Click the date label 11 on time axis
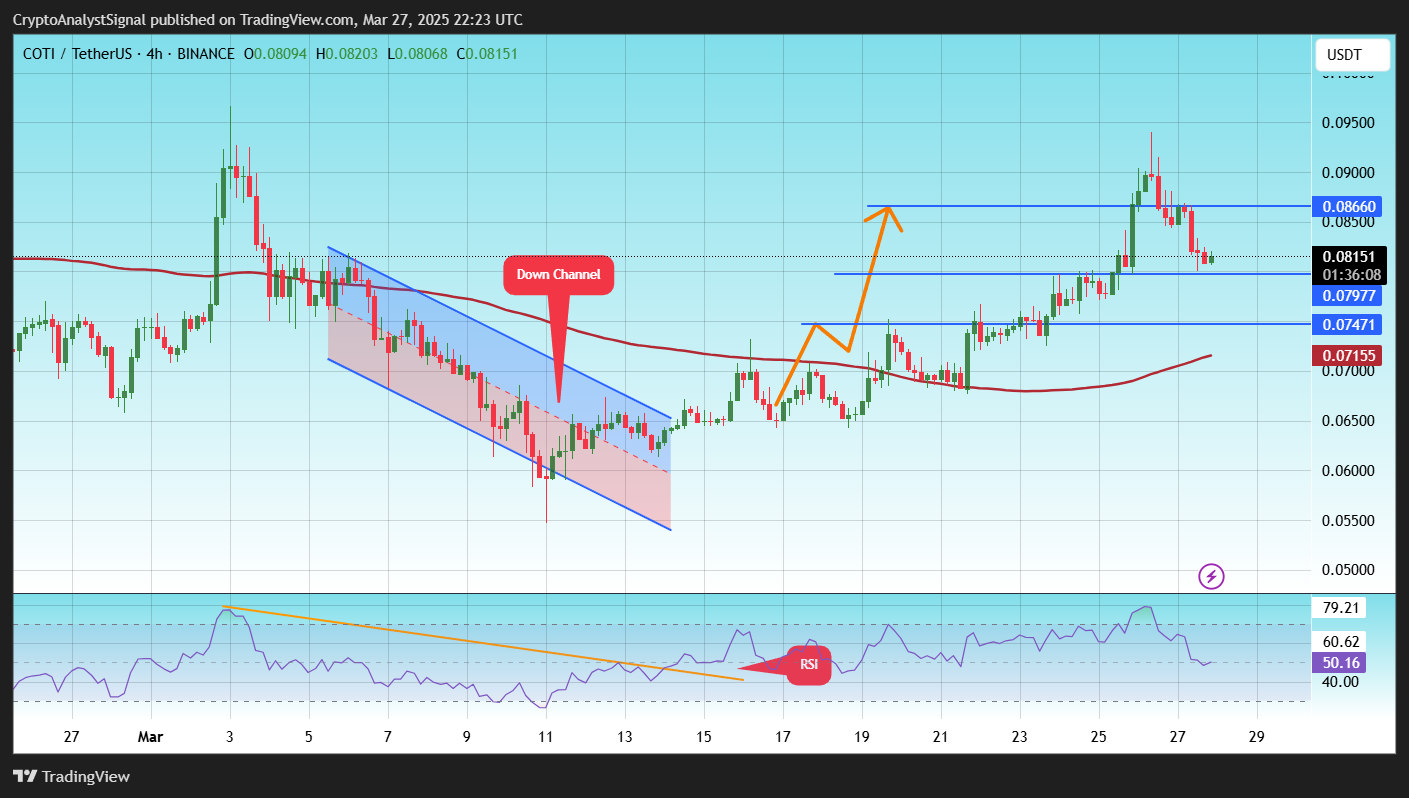The width and height of the screenshot is (1409, 798). tap(546, 736)
